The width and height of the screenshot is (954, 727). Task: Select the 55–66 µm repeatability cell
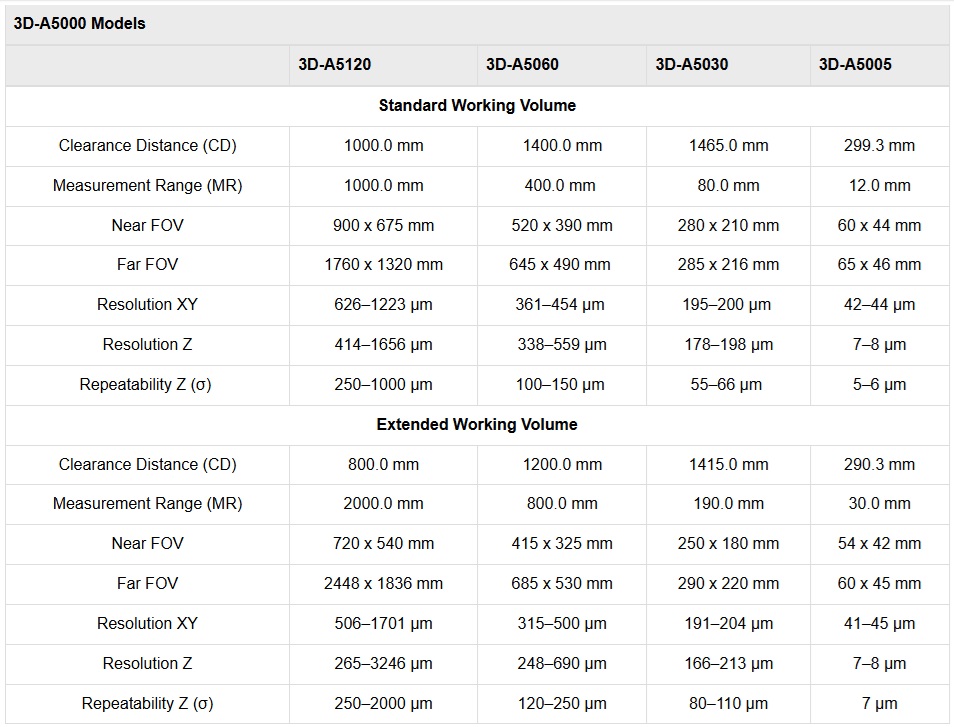728,385
